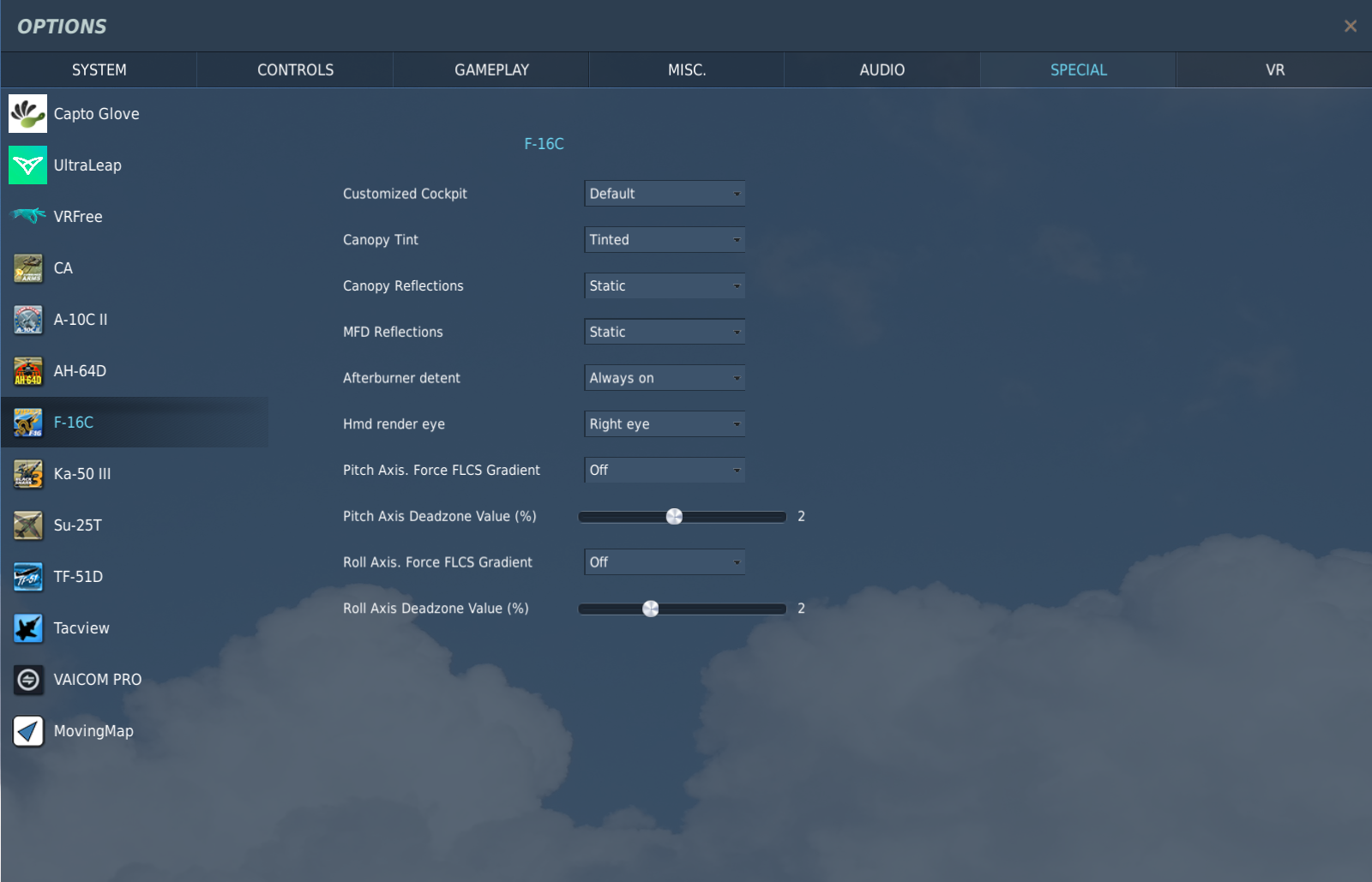Open the AUDIO tab

[x=882, y=69]
